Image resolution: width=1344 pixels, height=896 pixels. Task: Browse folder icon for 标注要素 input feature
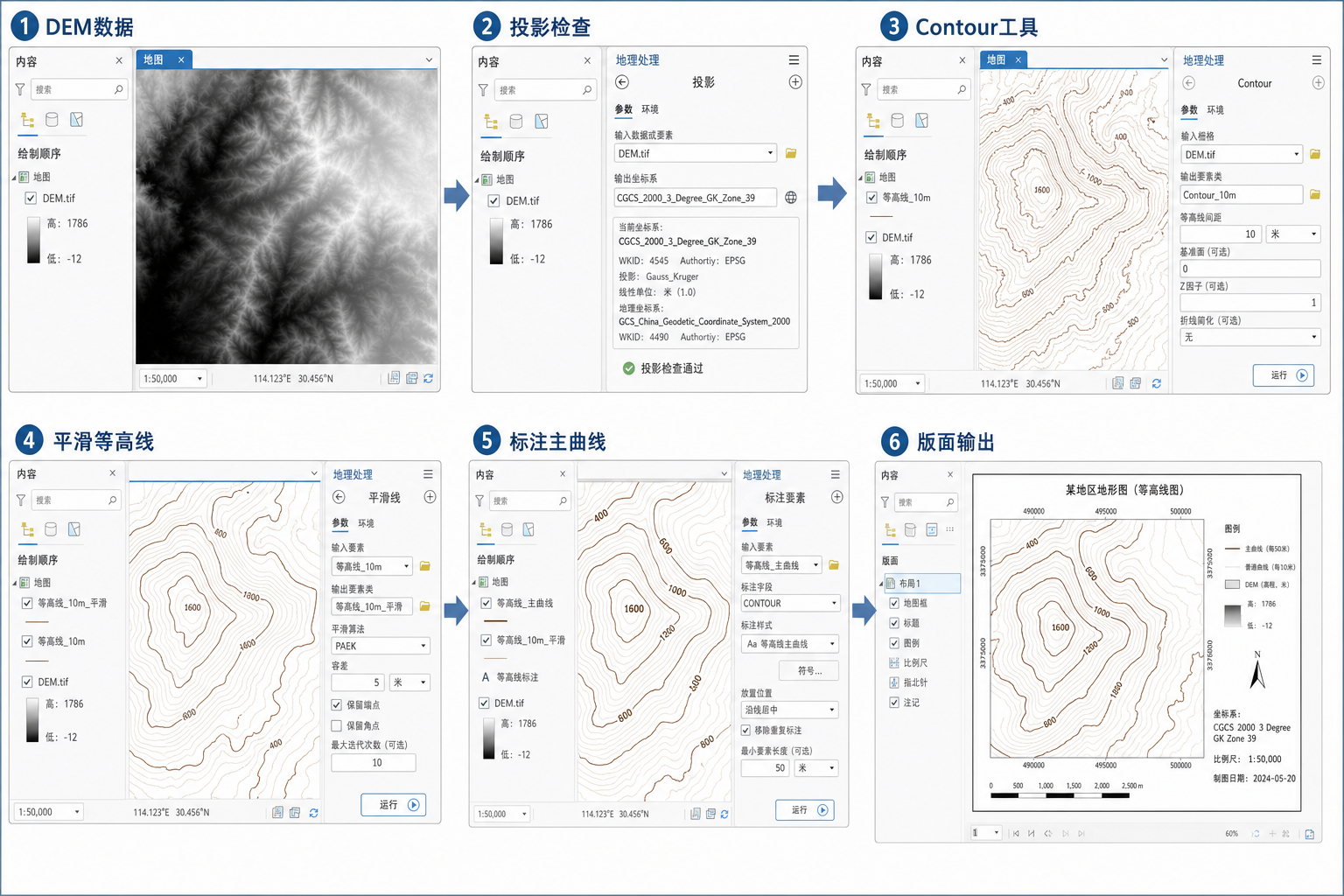coord(834,565)
